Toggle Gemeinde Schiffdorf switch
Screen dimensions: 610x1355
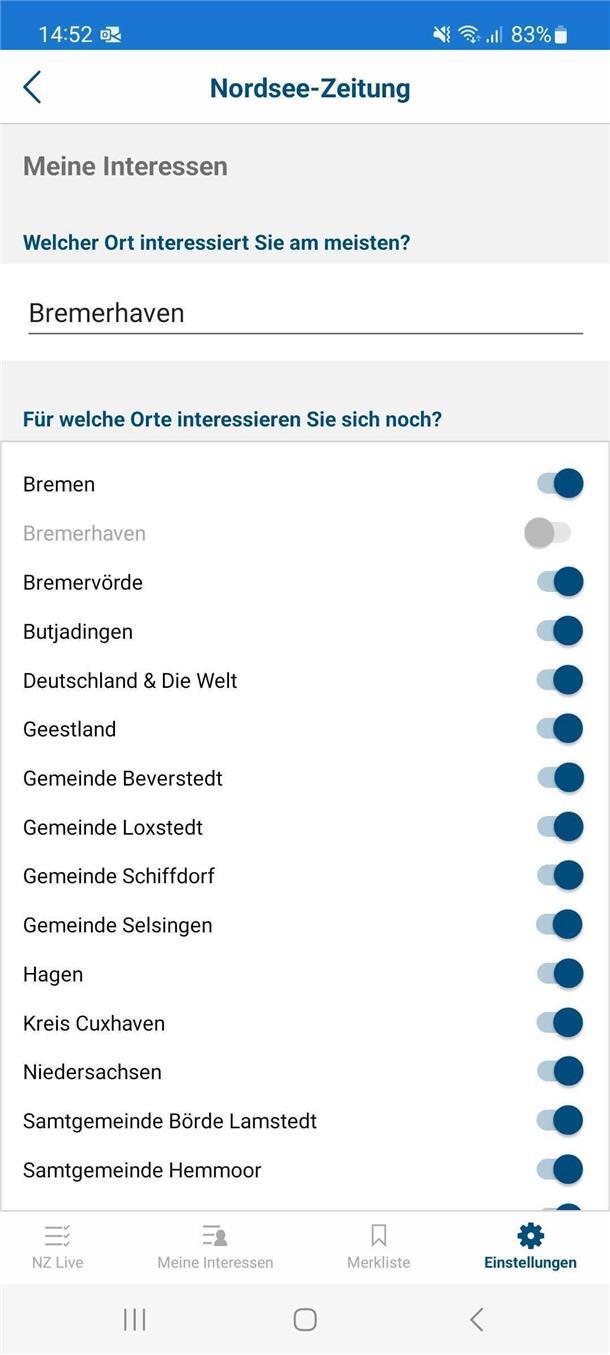pos(560,876)
